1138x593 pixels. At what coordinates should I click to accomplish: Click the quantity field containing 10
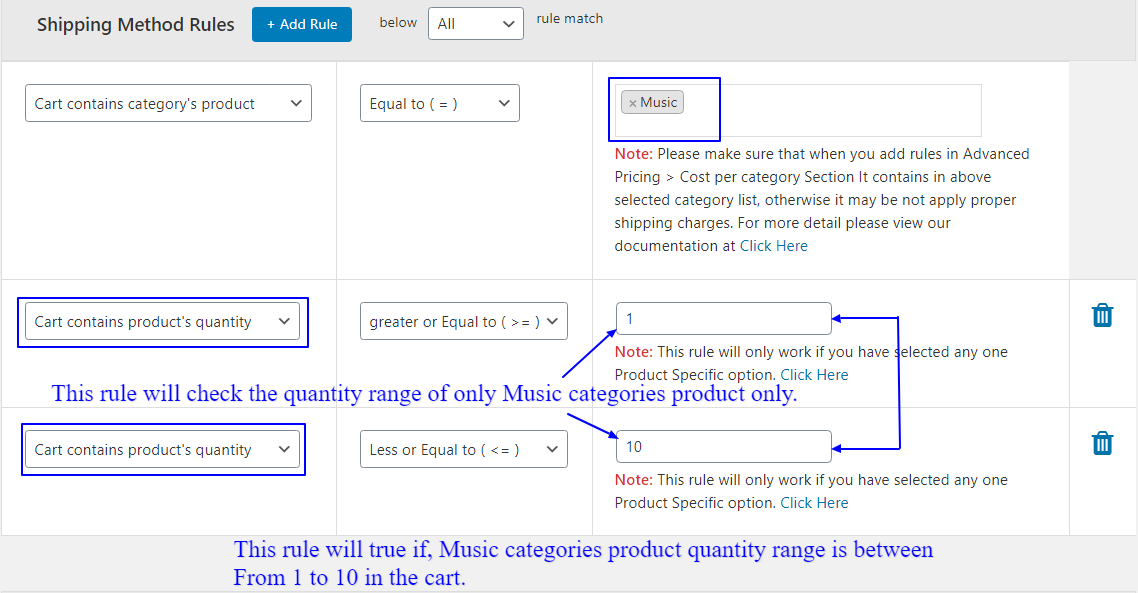[x=724, y=446]
